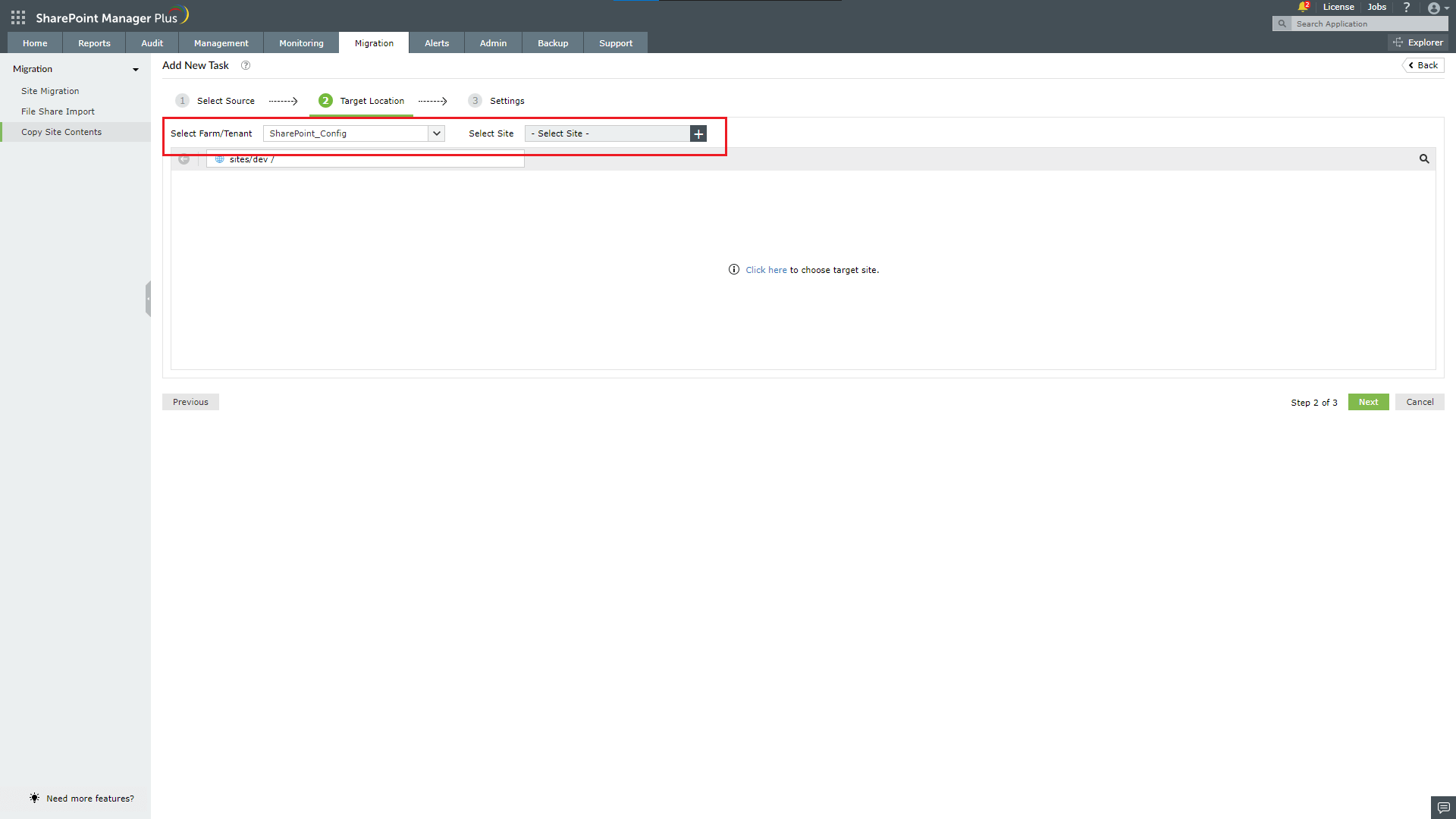Toggle the radio button next to sites/dev
The image size is (1456, 819).
[x=184, y=159]
